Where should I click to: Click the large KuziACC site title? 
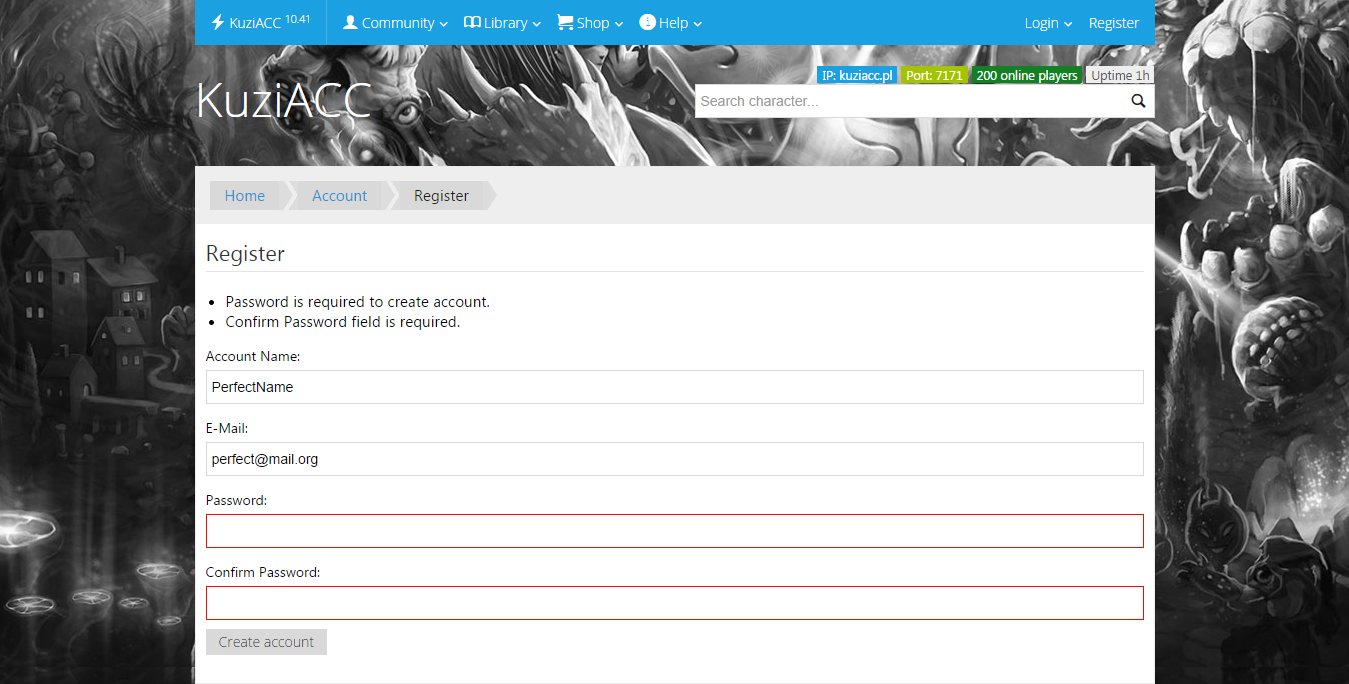pyautogui.click(x=284, y=100)
